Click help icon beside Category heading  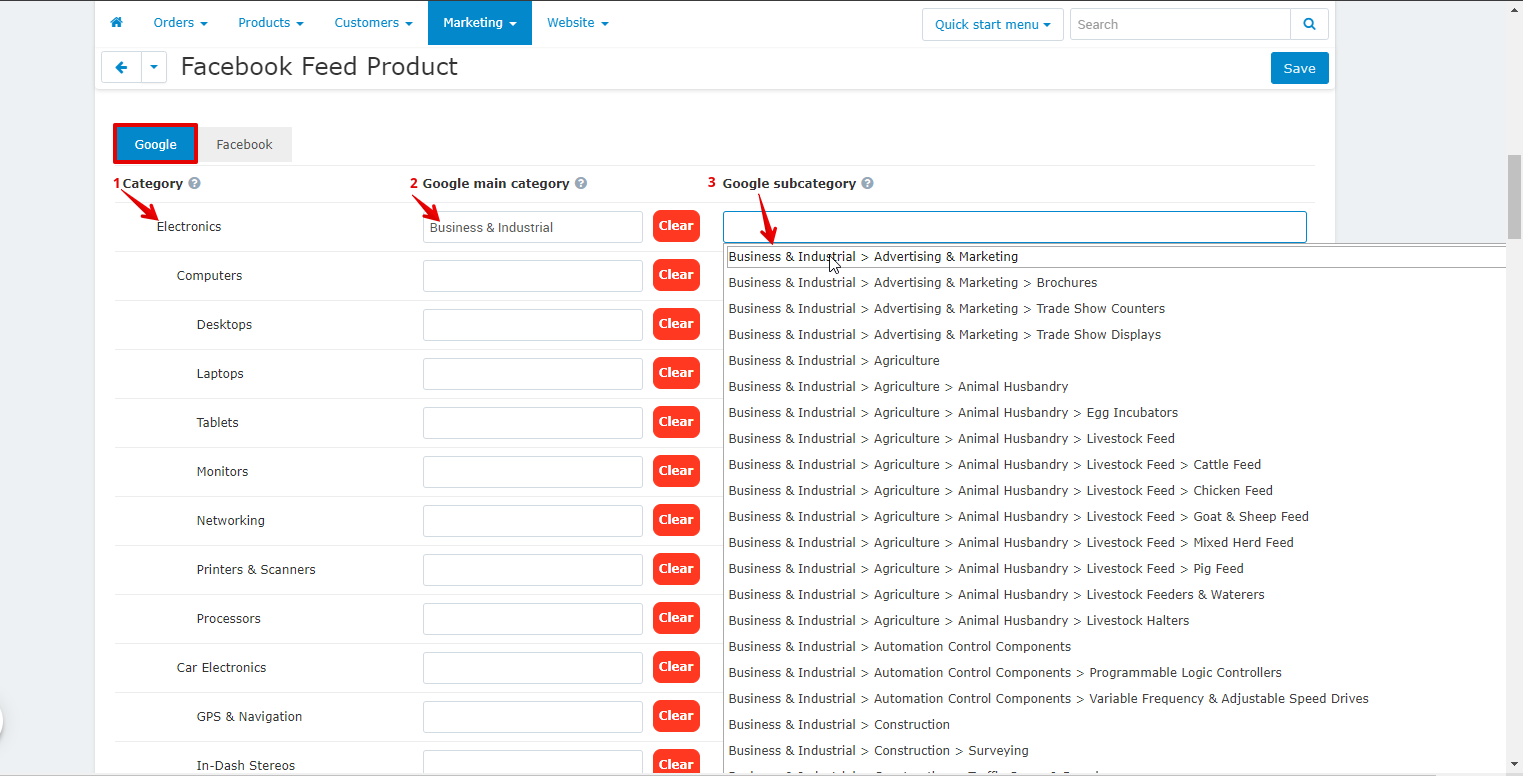tap(194, 183)
